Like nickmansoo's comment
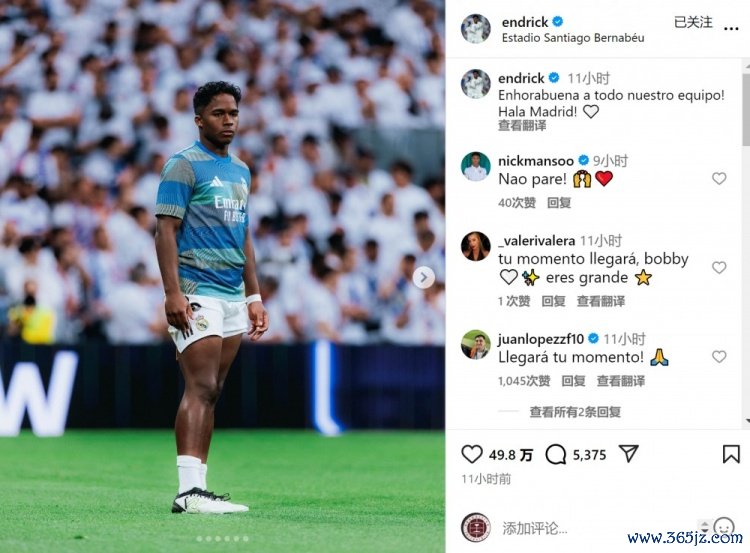 pos(719,178)
